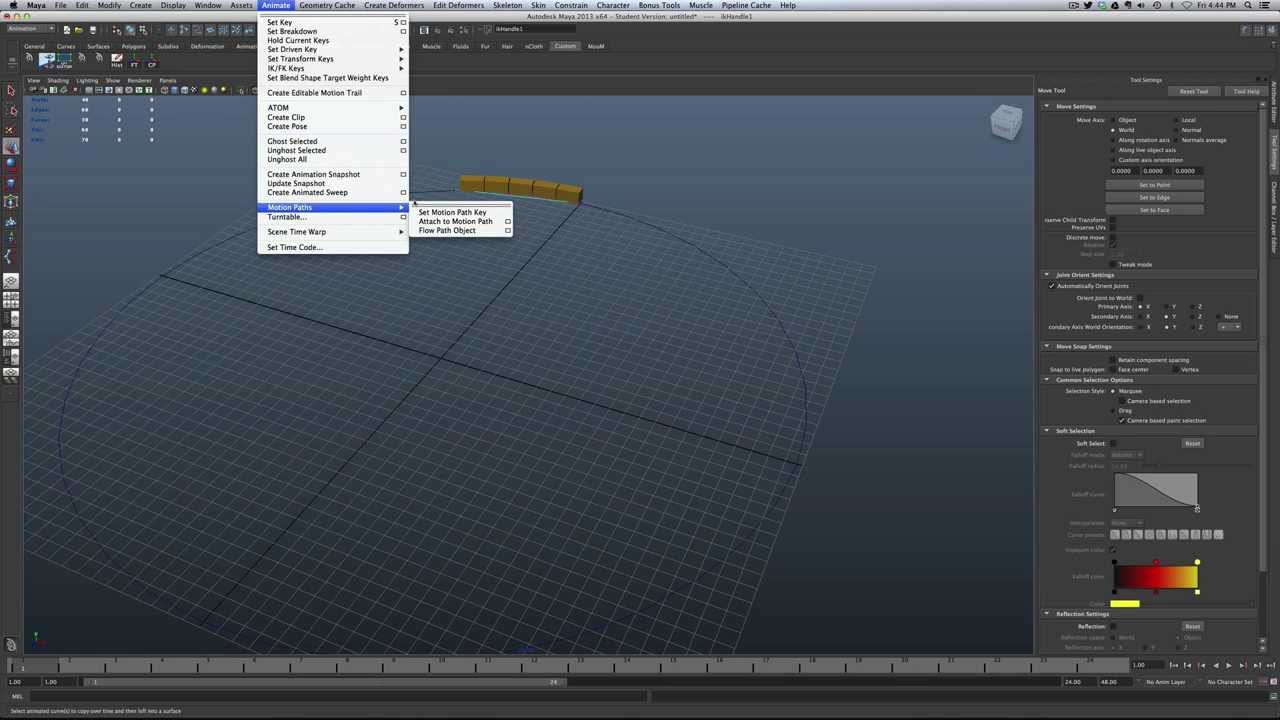Collapse Soft Selection section
Image resolution: width=1280 pixels, height=720 pixels.
tap(1047, 431)
